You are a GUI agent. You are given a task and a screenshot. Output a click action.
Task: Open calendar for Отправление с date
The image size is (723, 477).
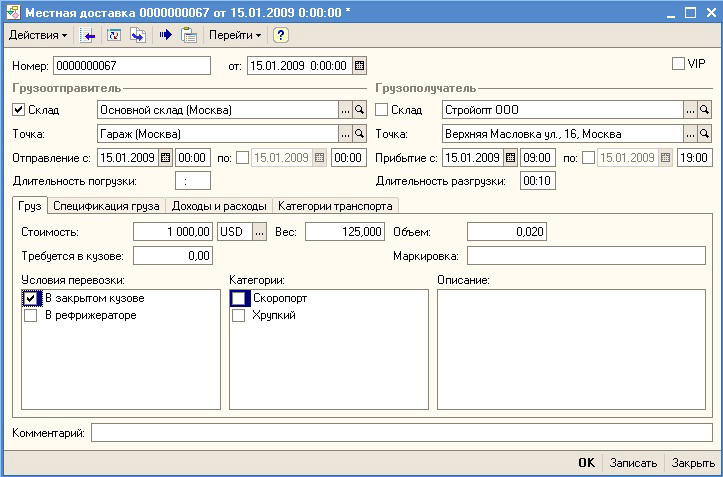point(166,157)
